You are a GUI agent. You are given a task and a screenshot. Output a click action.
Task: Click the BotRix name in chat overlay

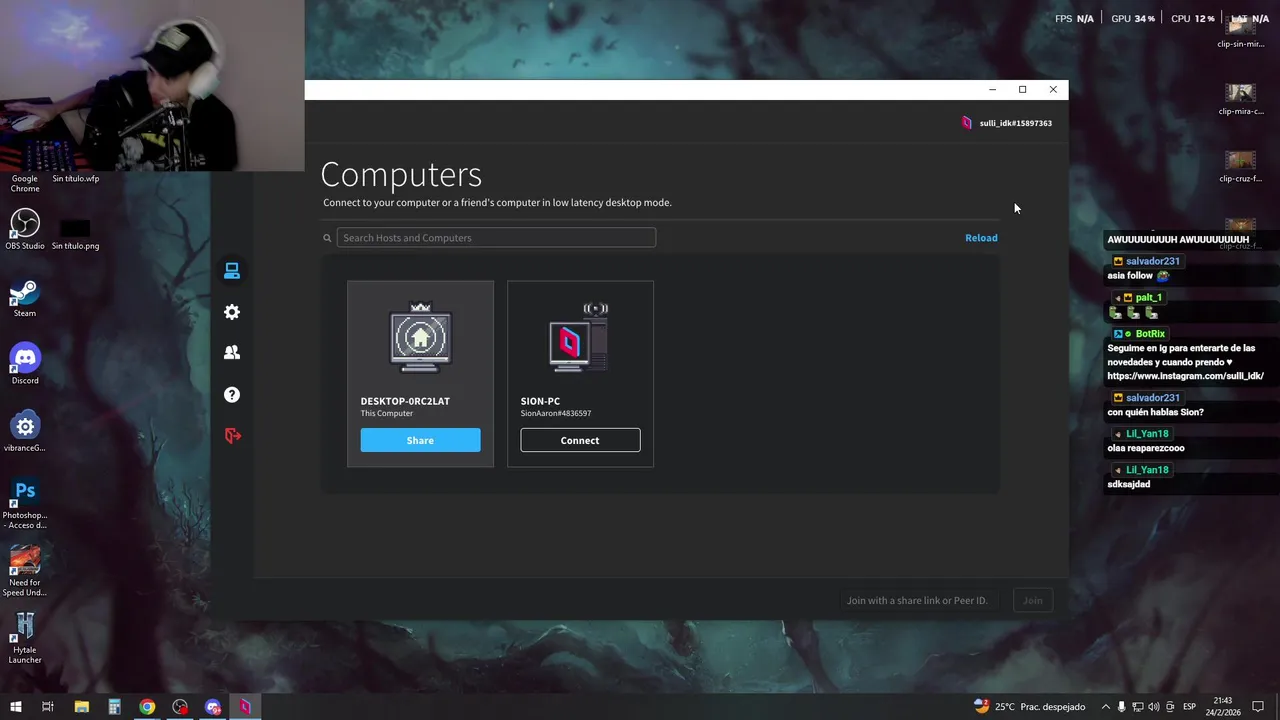click(x=1150, y=334)
